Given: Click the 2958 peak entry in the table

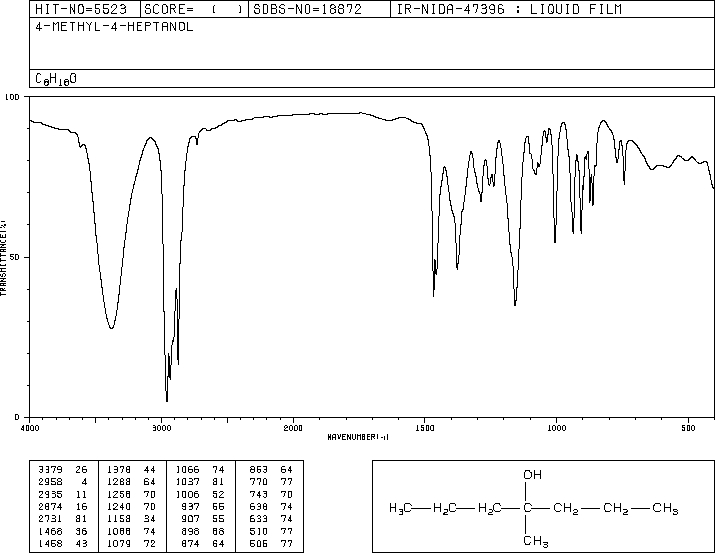Looking at the screenshot, I should tap(63, 482).
